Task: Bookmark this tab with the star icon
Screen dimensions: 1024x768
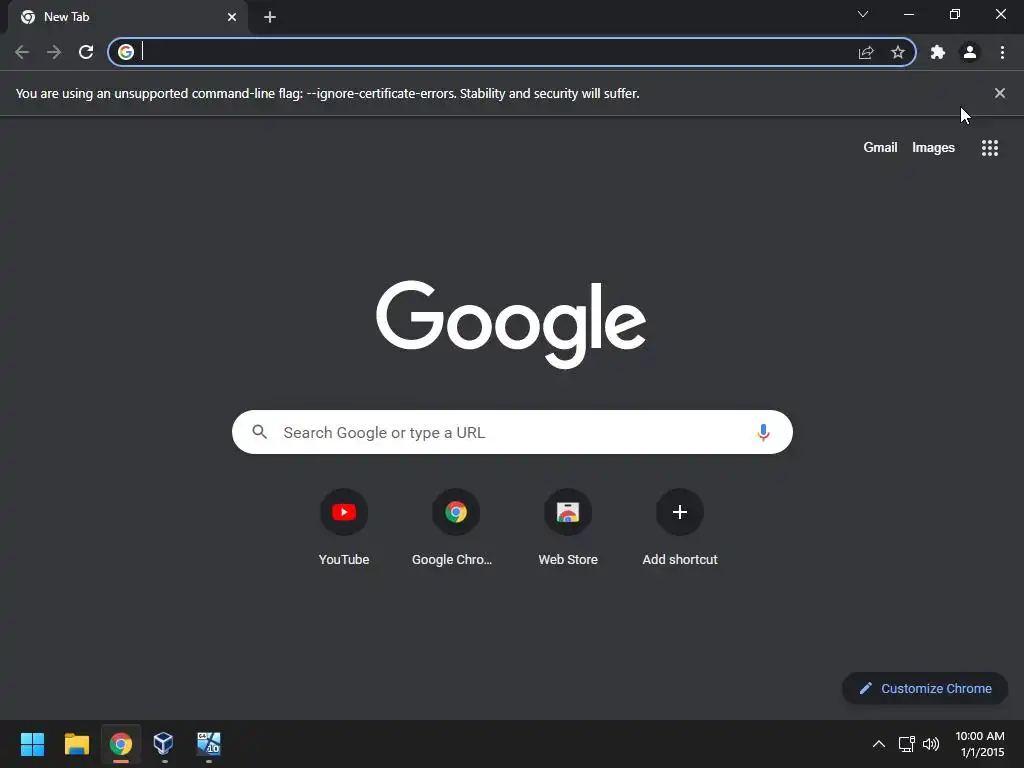Action: (x=898, y=52)
